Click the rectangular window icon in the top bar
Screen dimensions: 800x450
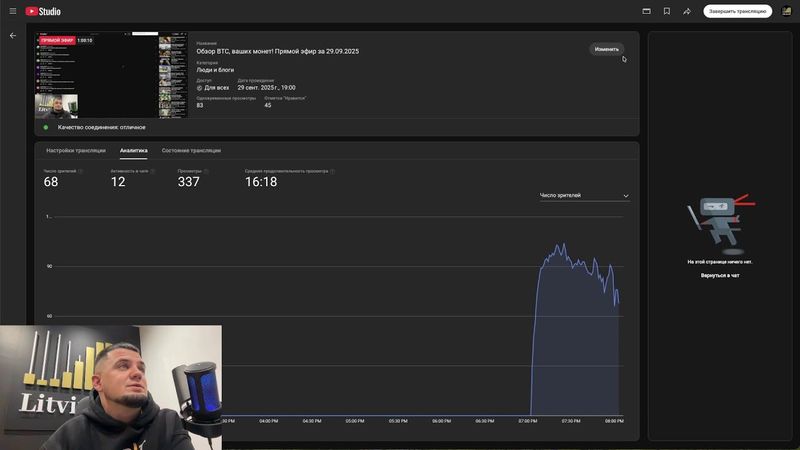click(x=646, y=11)
